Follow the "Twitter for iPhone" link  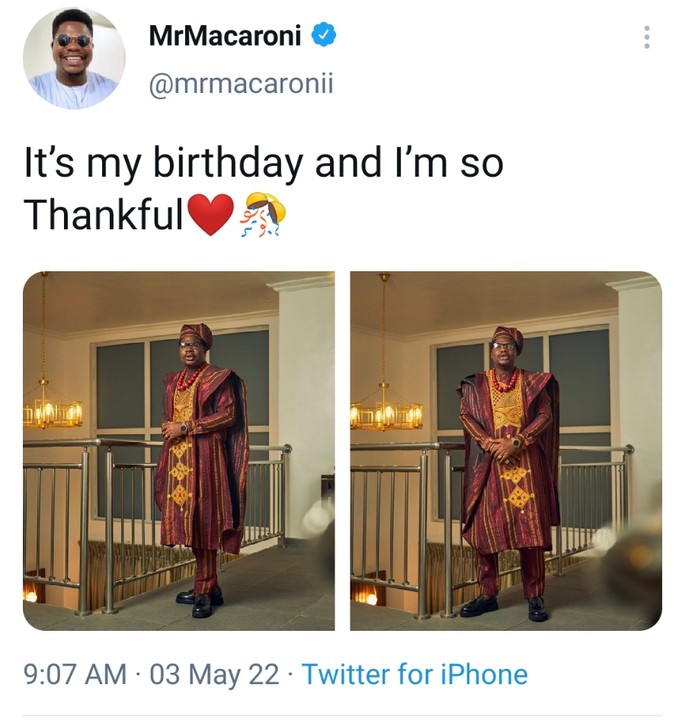point(414,674)
